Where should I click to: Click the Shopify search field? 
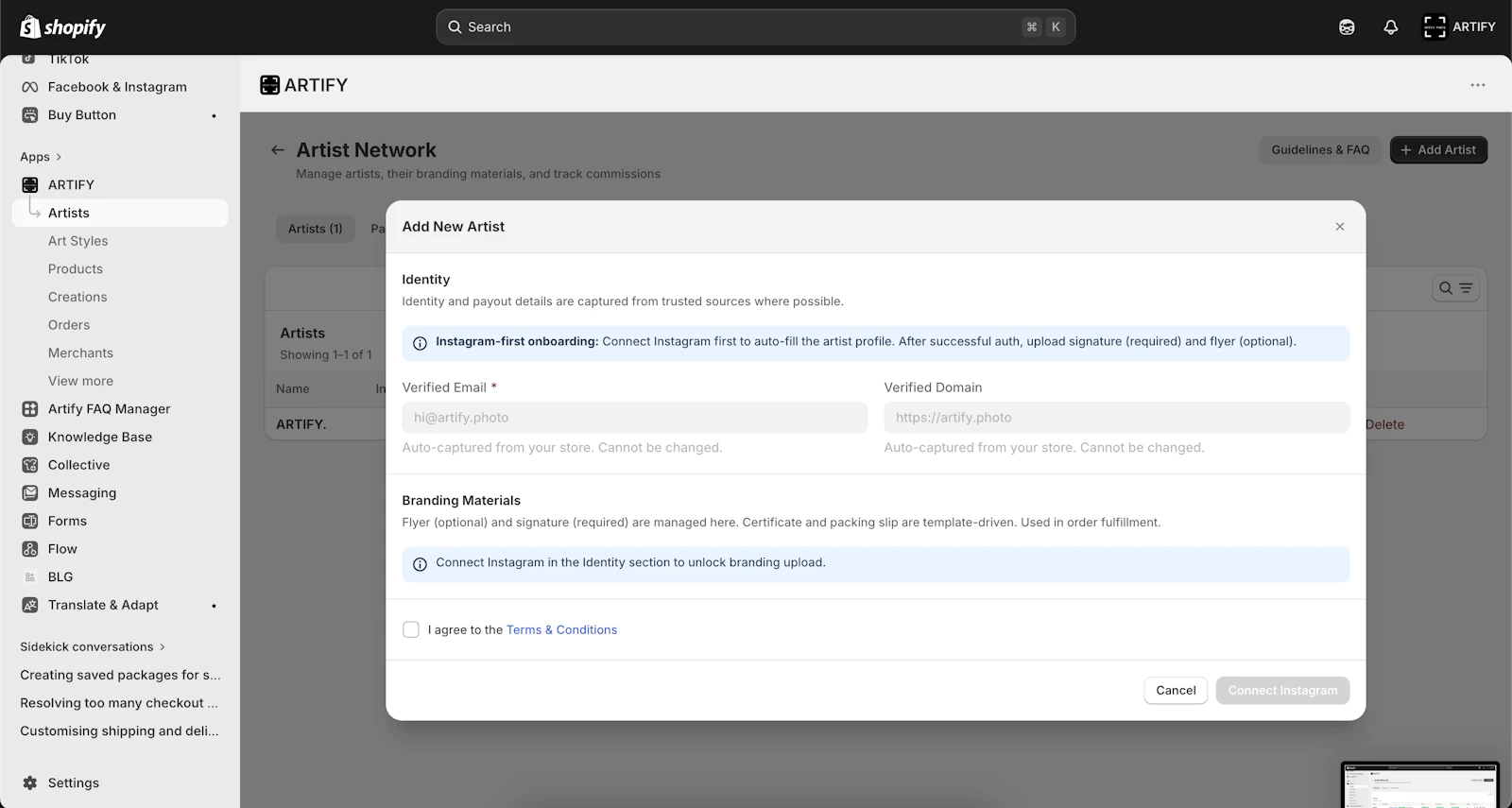pos(756,27)
